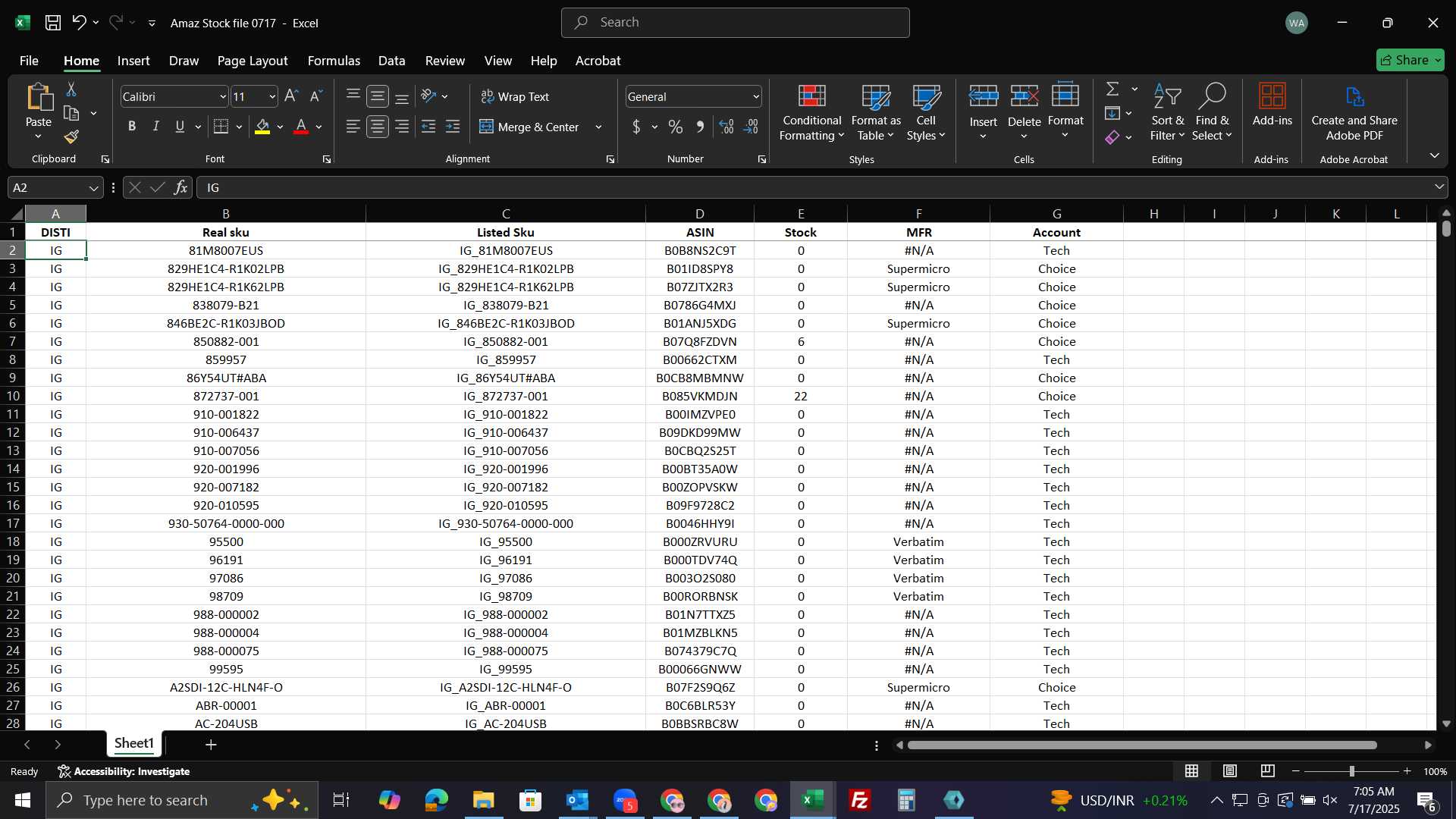Apply yellow Fill Color swatch
The width and height of the screenshot is (1456, 819).
[x=262, y=127]
